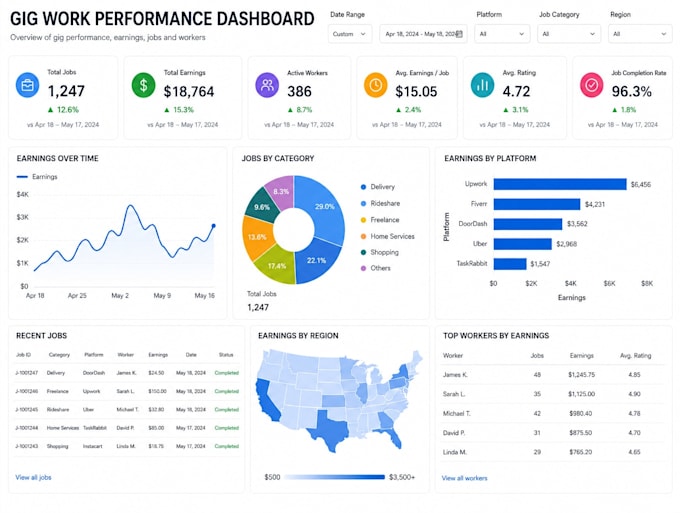Open the Custom date range dropdown
Image resolution: width=680 pixels, height=513 pixels.
(350, 34)
